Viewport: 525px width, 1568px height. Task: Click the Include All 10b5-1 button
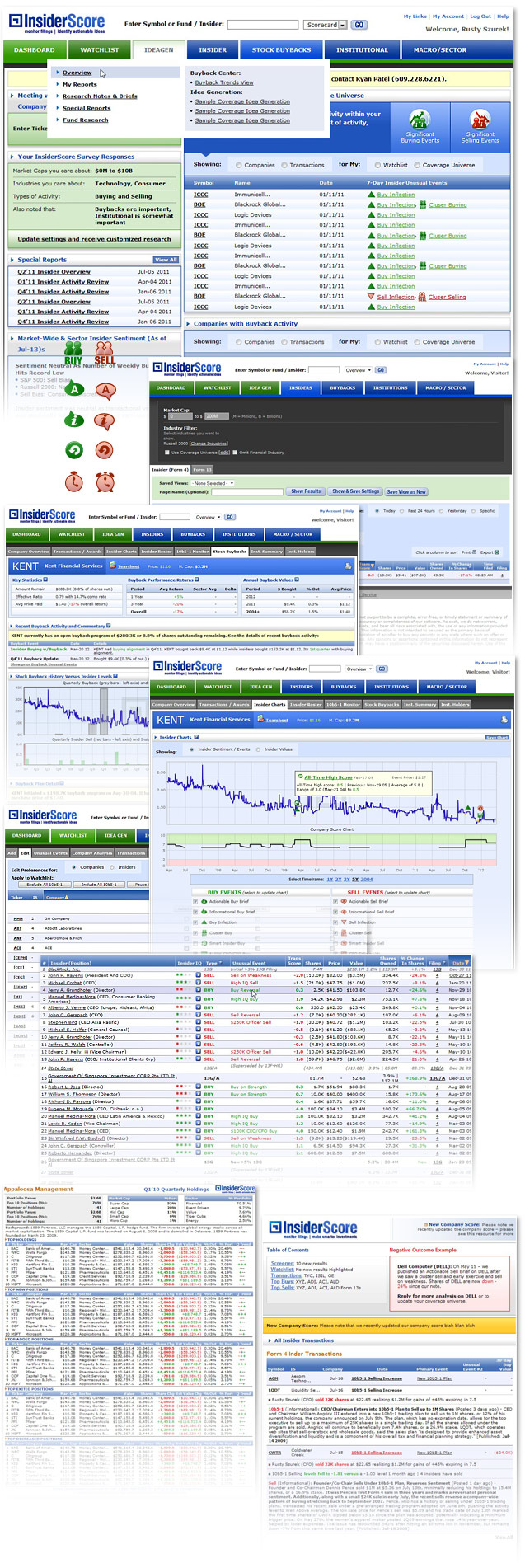pos(100,885)
